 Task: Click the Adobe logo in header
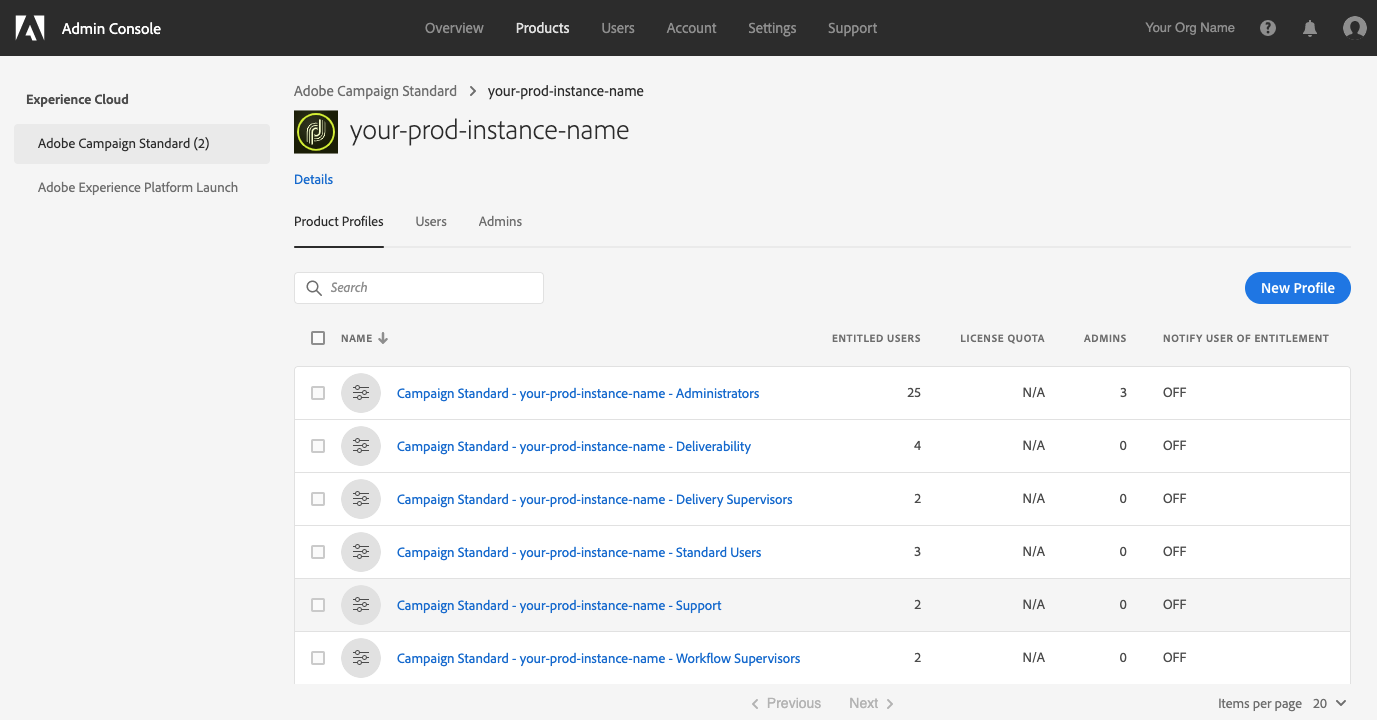pyautogui.click(x=30, y=28)
